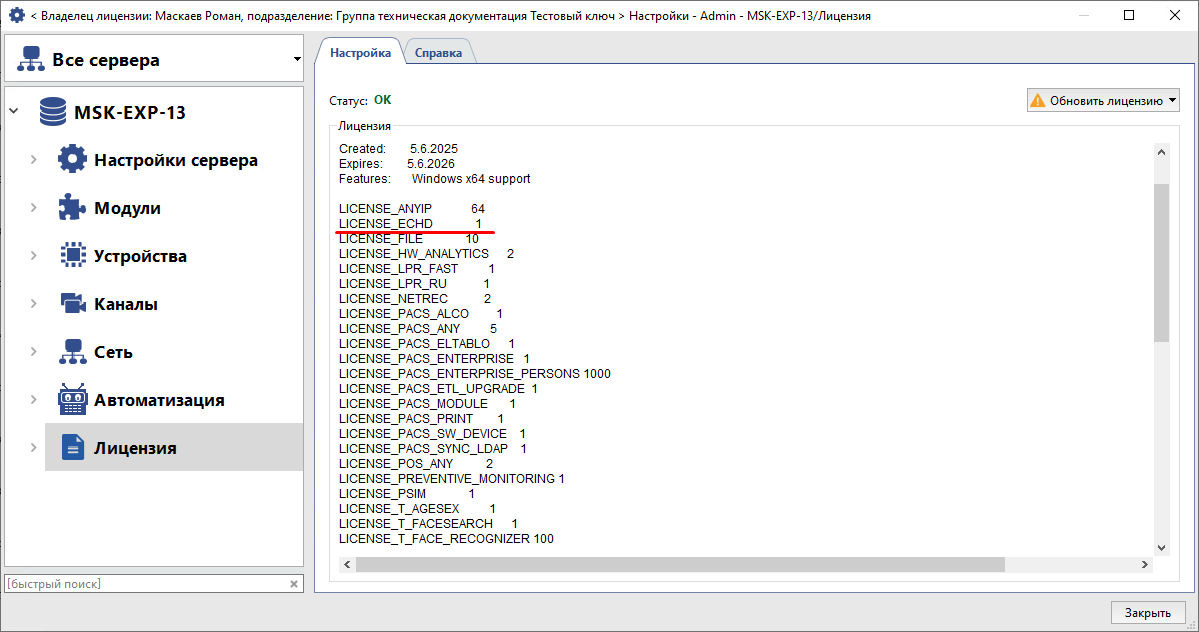Image resolution: width=1199 pixels, height=632 pixels.
Task: Select Каналы in the tree
Action: coord(125,304)
